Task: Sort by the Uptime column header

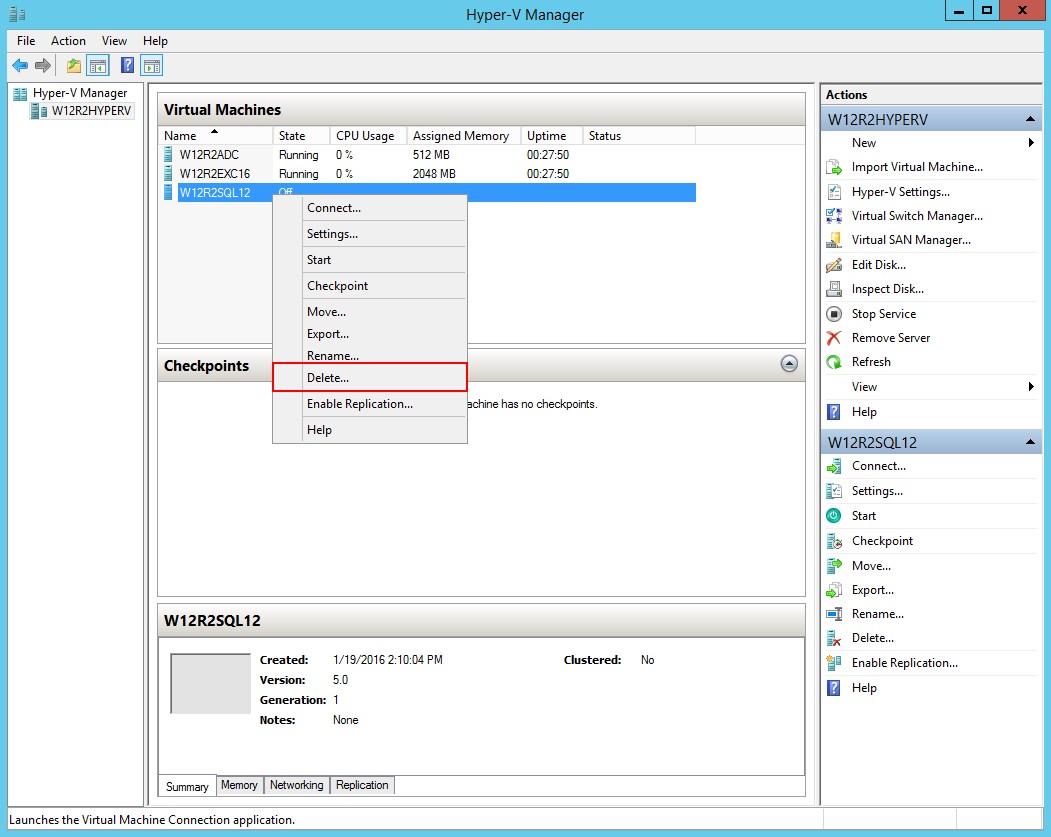Action: pyautogui.click(x=552, y=135)
